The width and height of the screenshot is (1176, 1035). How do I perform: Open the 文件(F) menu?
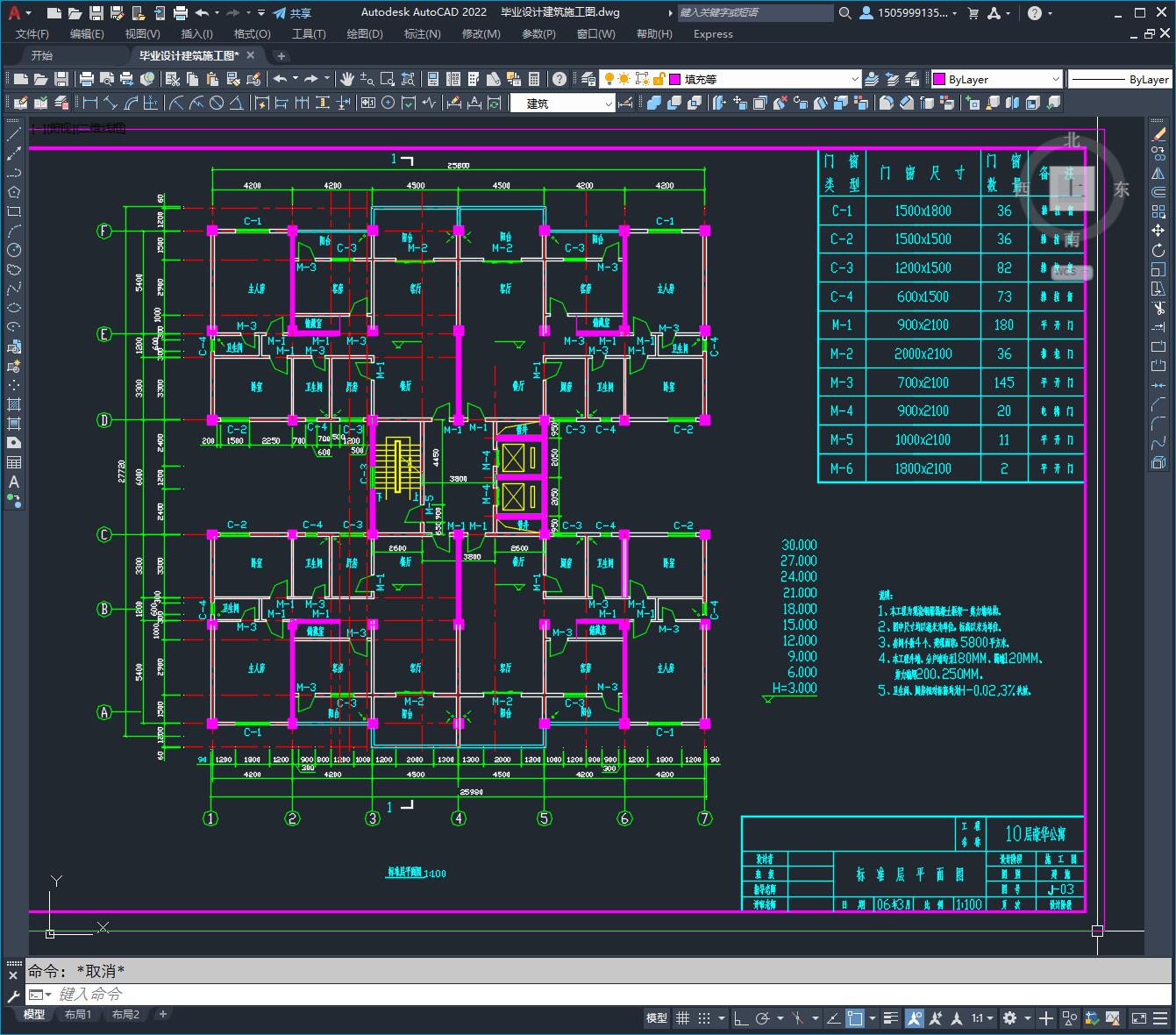(x=32, y=33)
